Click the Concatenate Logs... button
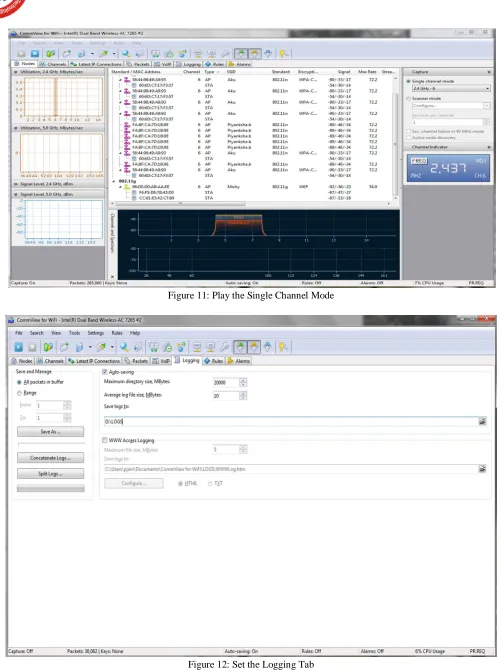This screenshot has width=504, height=670. [x=50, y=458]
